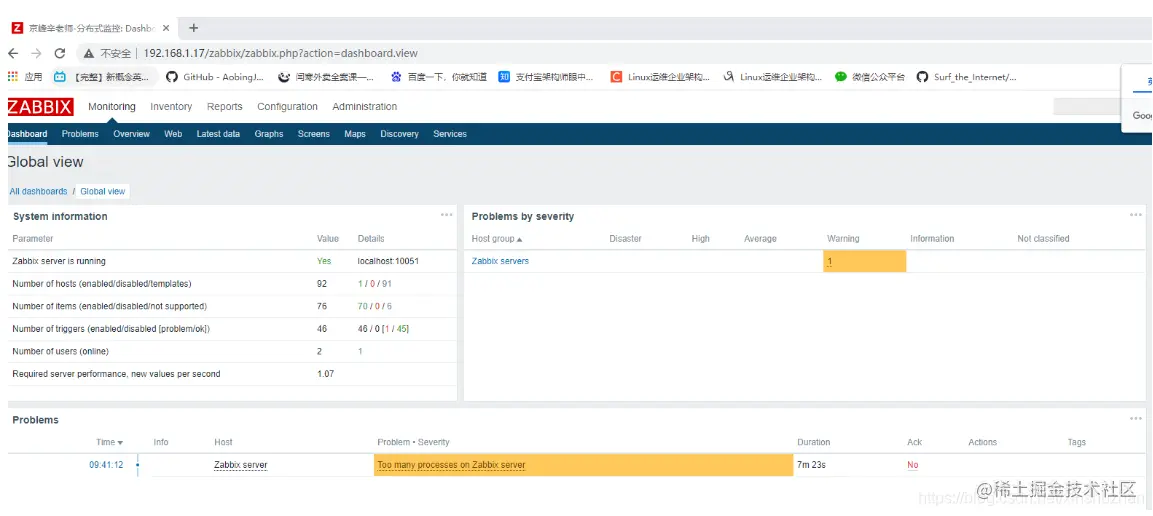Reload the page with refresh icon

[x=60, y=53]
